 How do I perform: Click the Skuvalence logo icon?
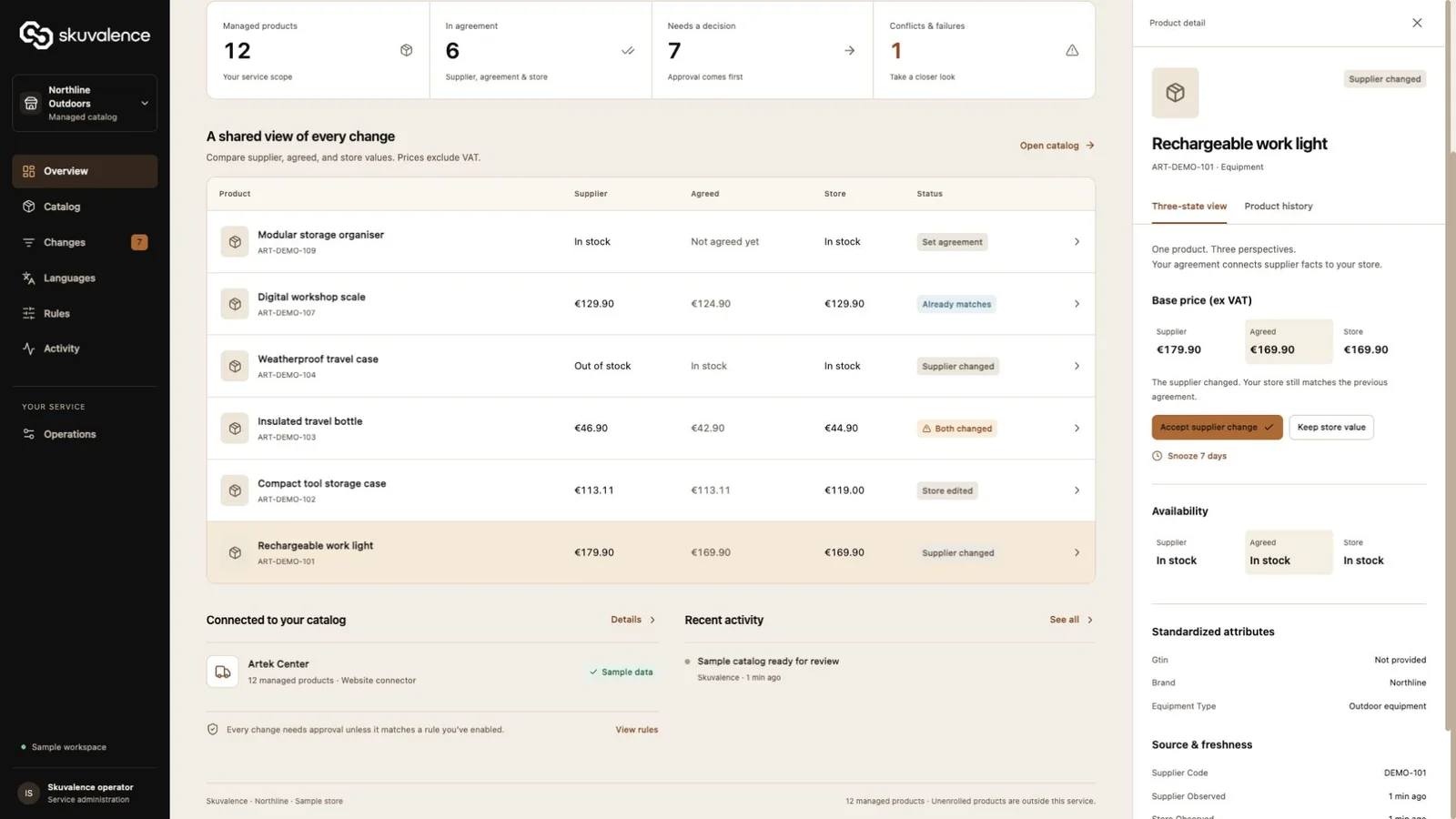[x=36, y=35]
